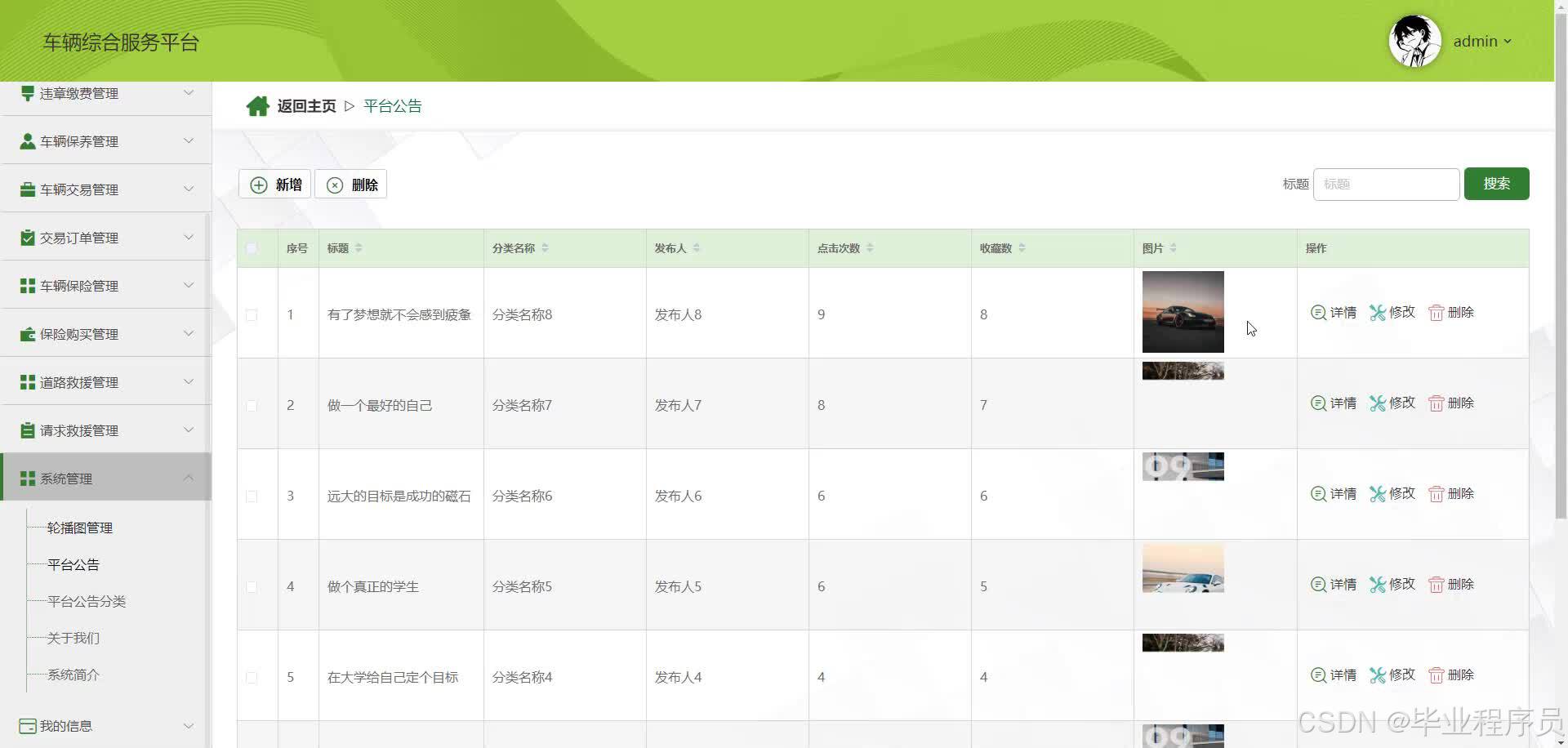Expand 交易订单管理 chevron
Screen dimensions: 1568x748
click(189, 237)
